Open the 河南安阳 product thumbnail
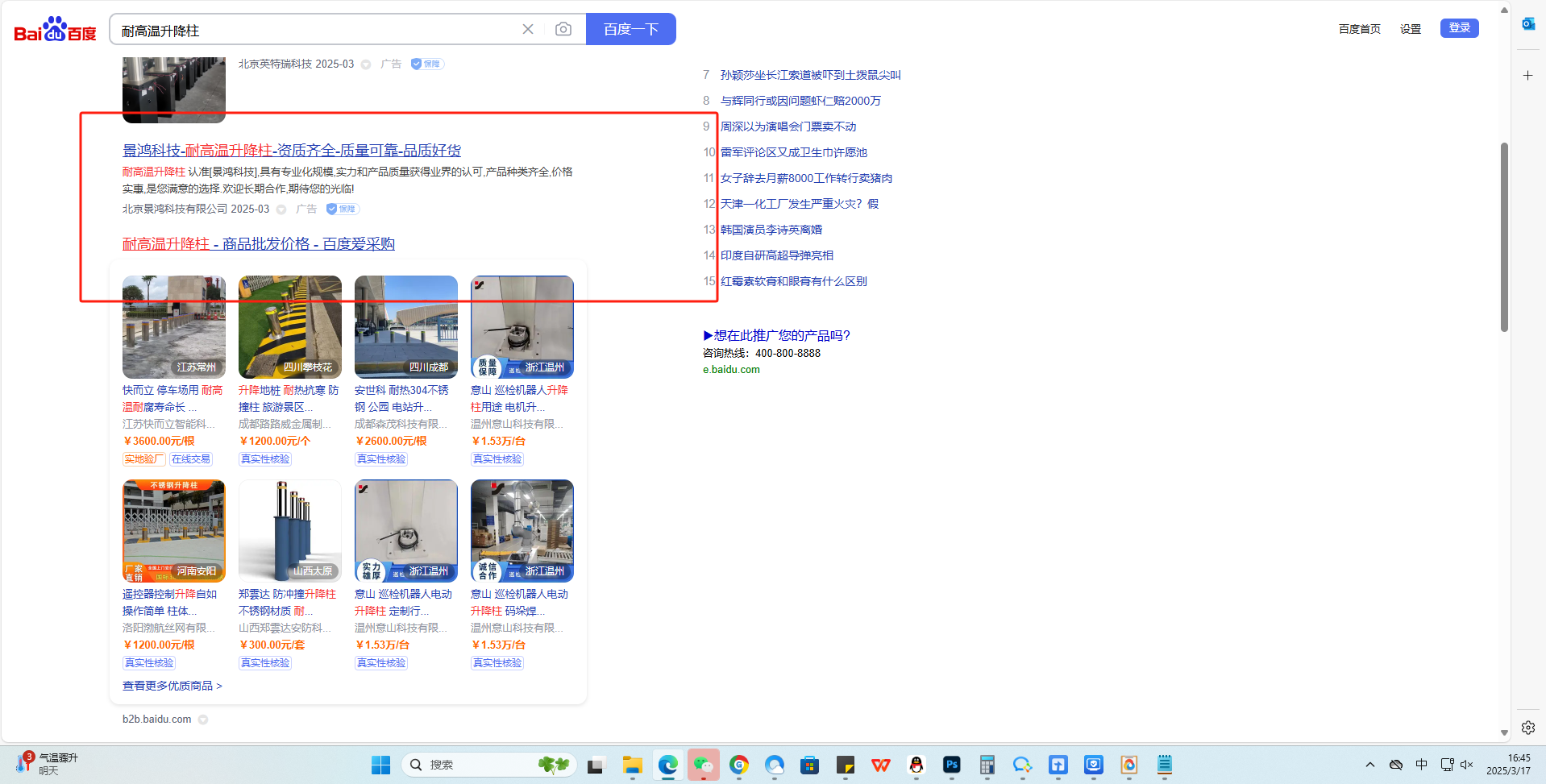 click(174, 531)
